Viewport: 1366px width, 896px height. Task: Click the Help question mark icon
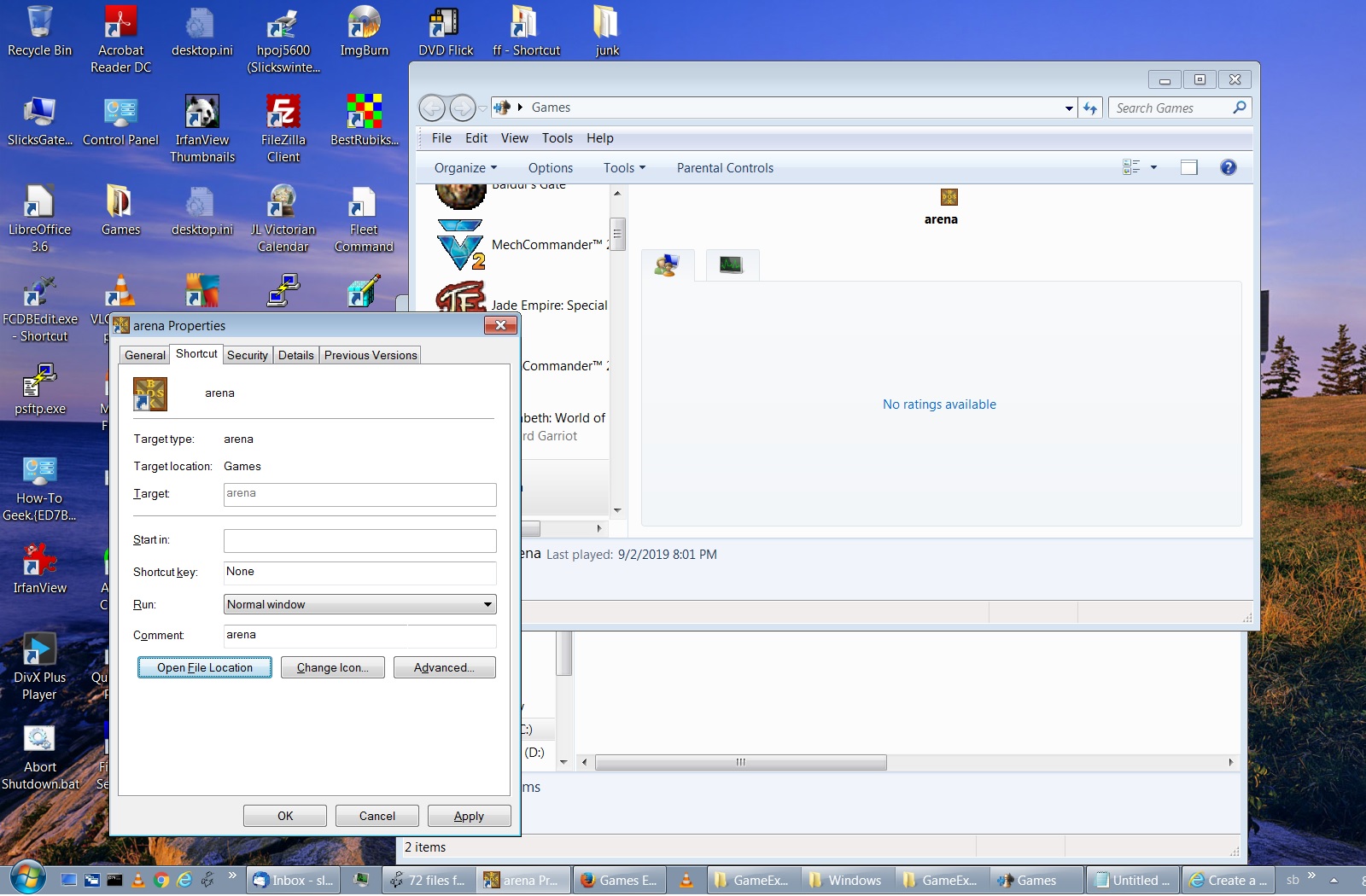pos(1228,167)
